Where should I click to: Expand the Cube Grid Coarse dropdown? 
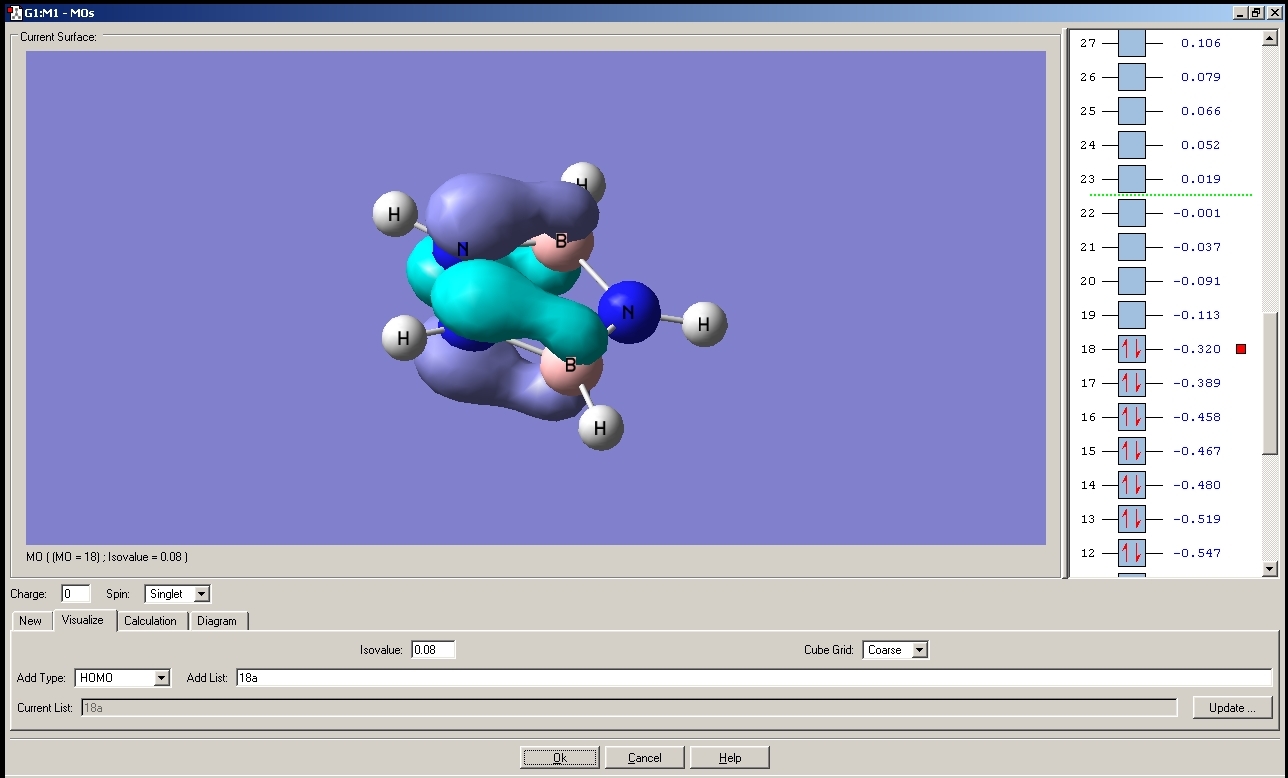pyautogui.click(x=895, y=650)
